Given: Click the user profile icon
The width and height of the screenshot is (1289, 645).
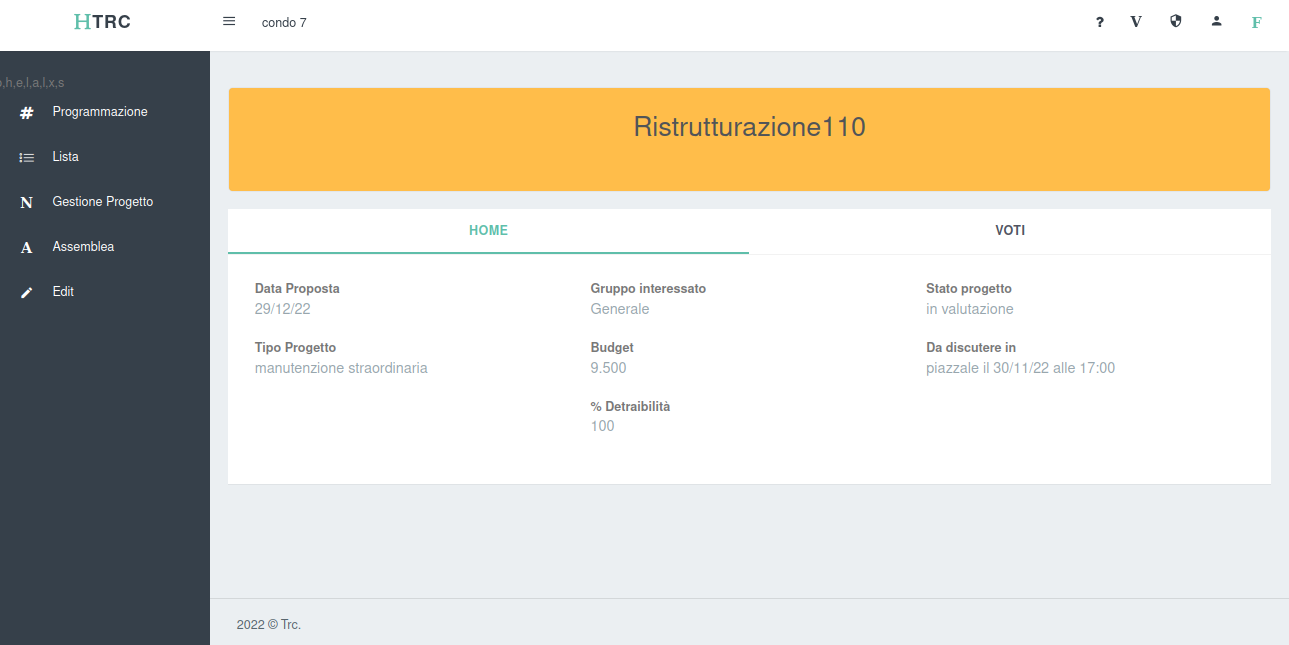Looking at the screenshot, I should pos(1216,21).
